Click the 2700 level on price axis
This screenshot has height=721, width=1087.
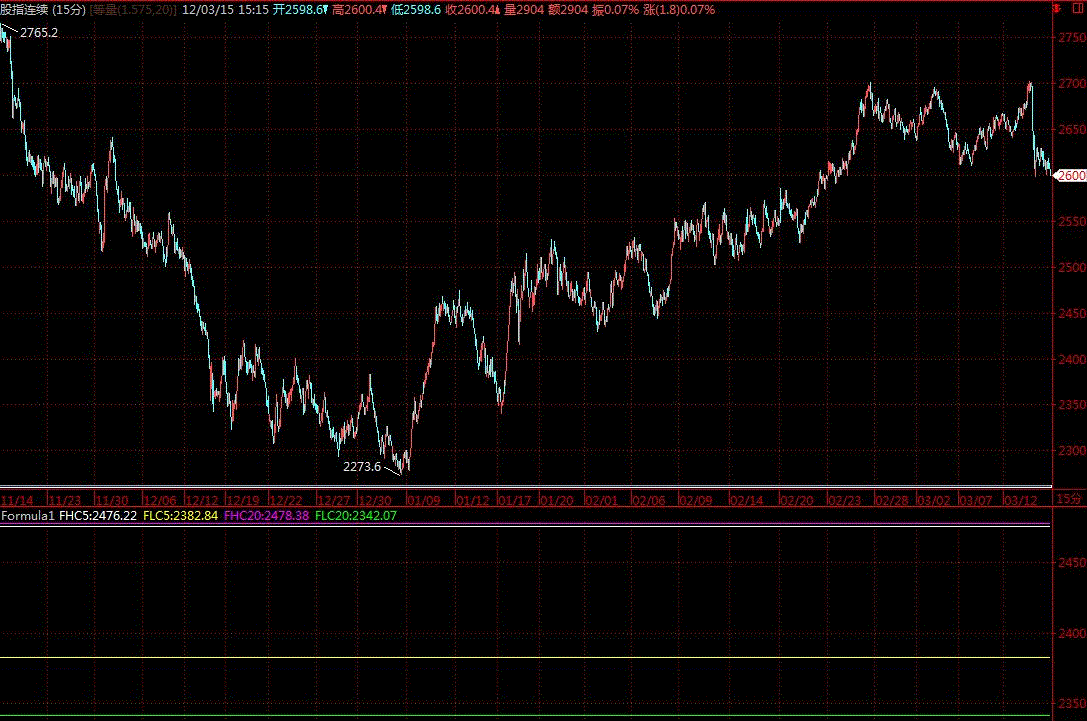(1070, 84)
